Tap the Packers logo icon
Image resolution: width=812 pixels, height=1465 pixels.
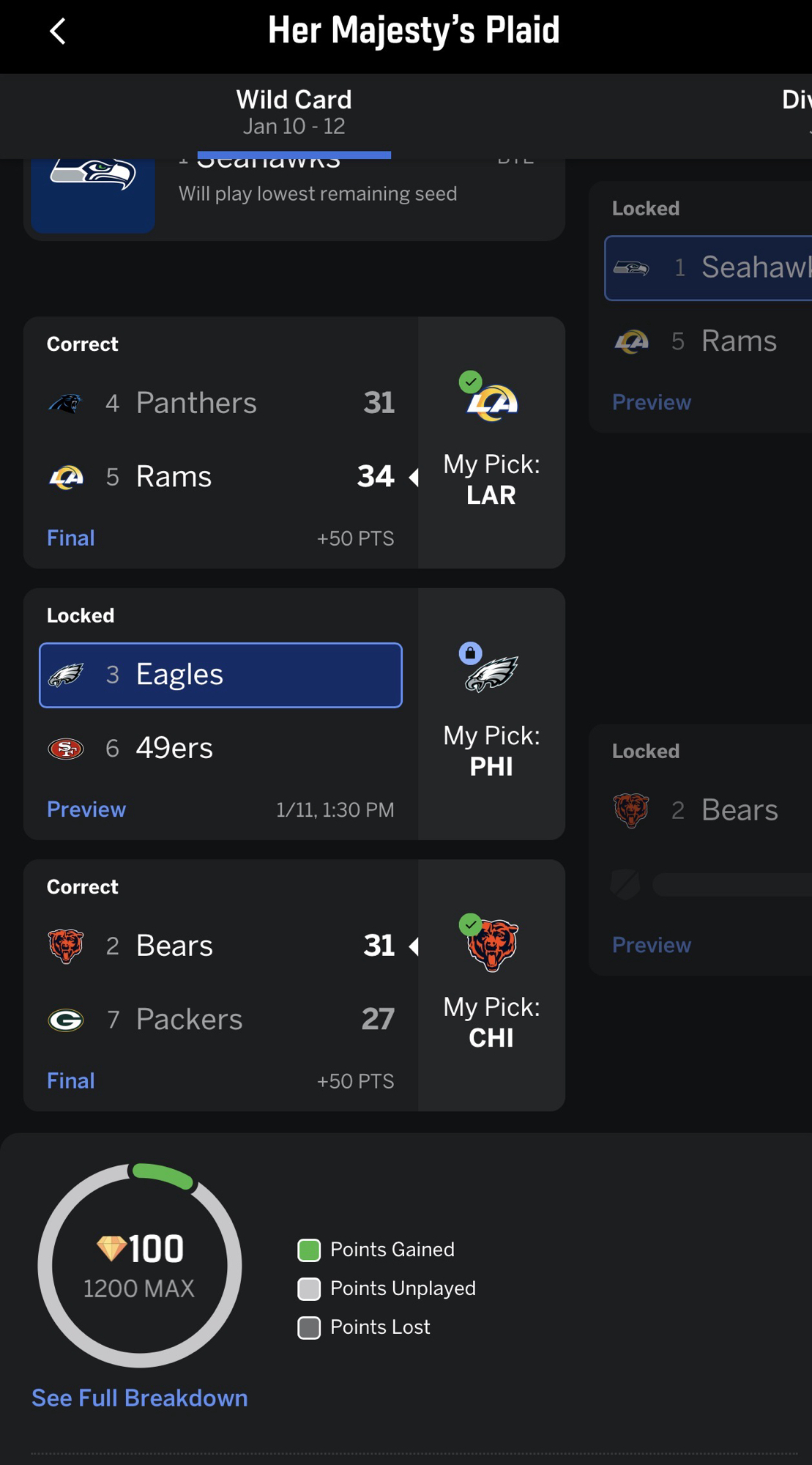click(66, 1020)
